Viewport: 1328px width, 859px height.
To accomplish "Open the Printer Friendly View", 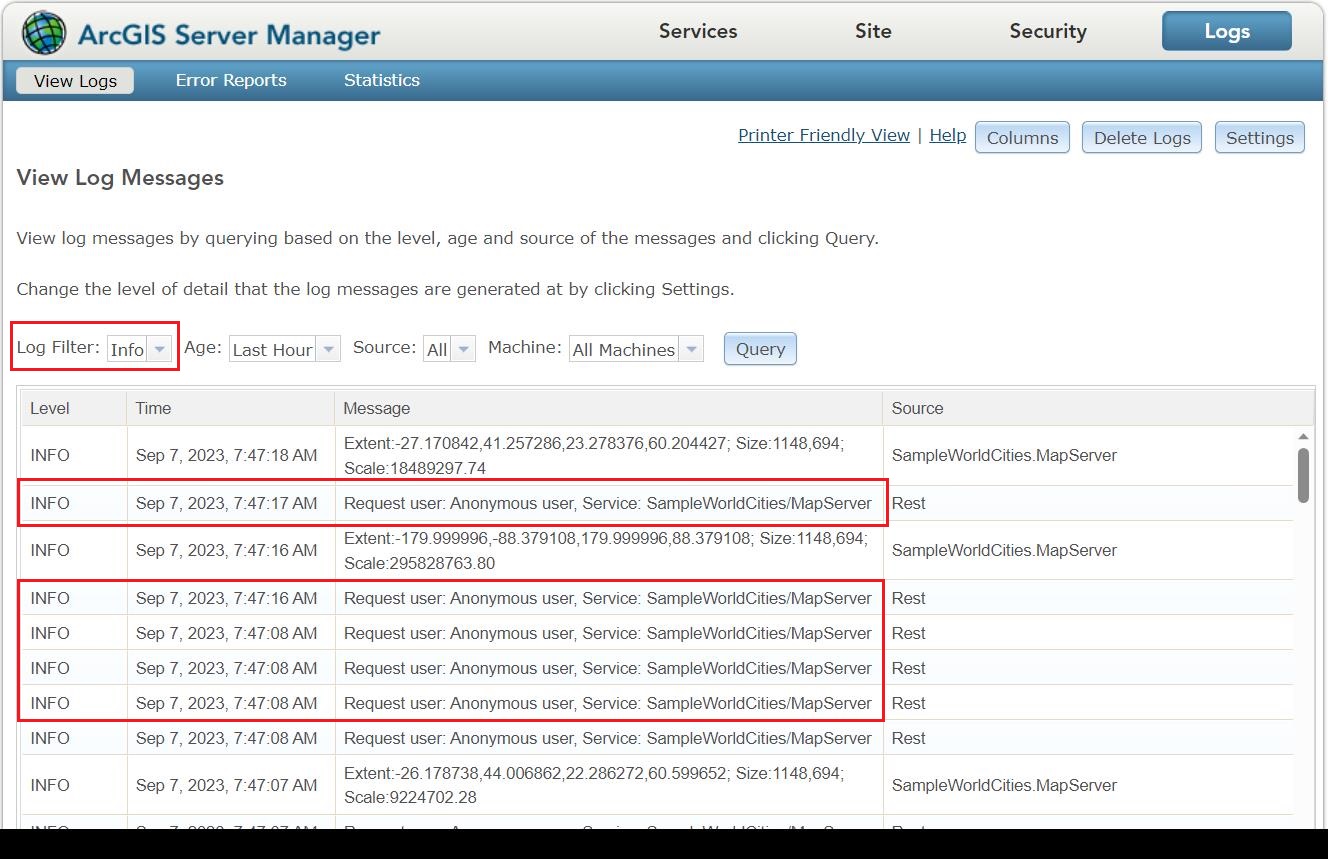I will point(823,134).
